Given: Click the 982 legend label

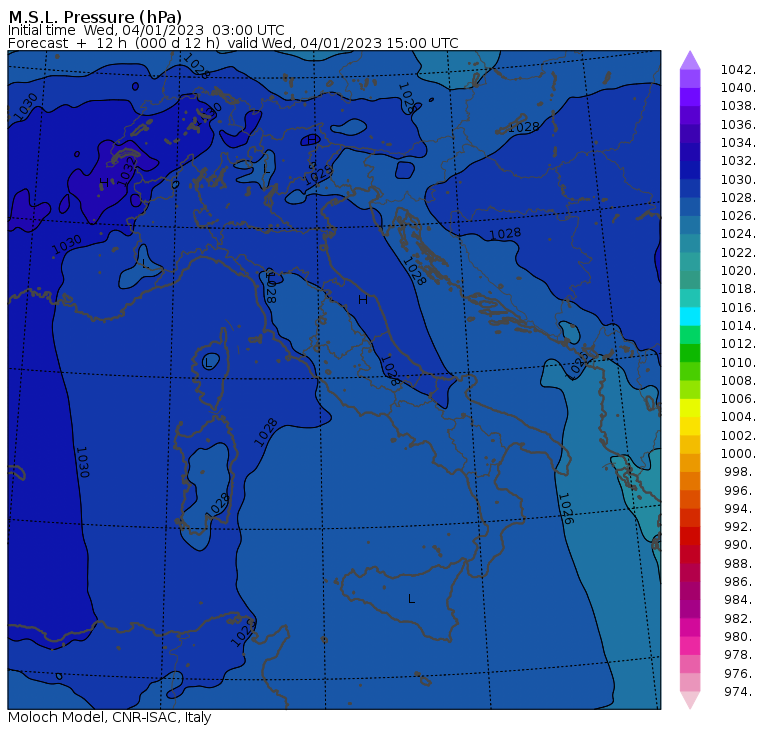Looking at the screenshot, I should pos(740,619).
